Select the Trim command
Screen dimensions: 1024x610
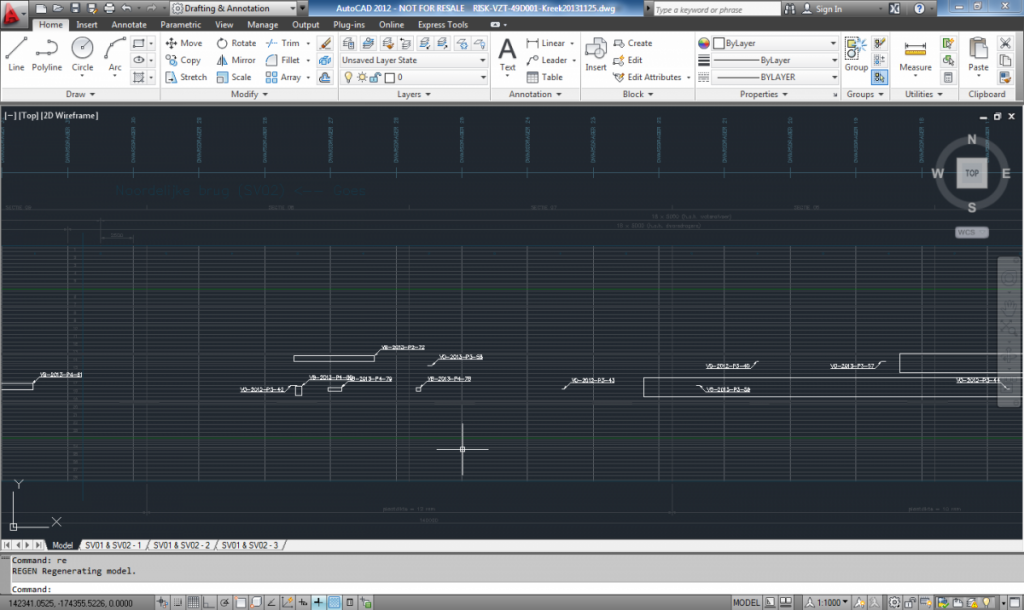click(x=286, y=43)
